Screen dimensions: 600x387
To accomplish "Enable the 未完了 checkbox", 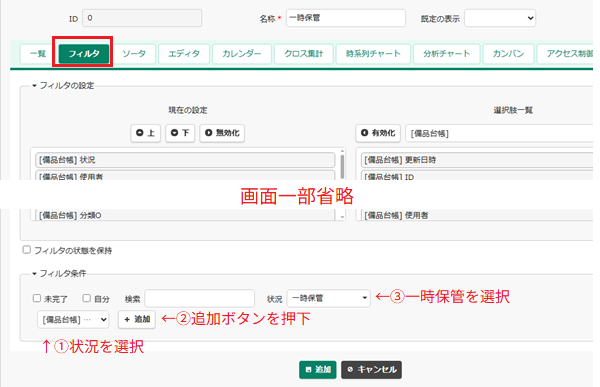I will 37,298.
